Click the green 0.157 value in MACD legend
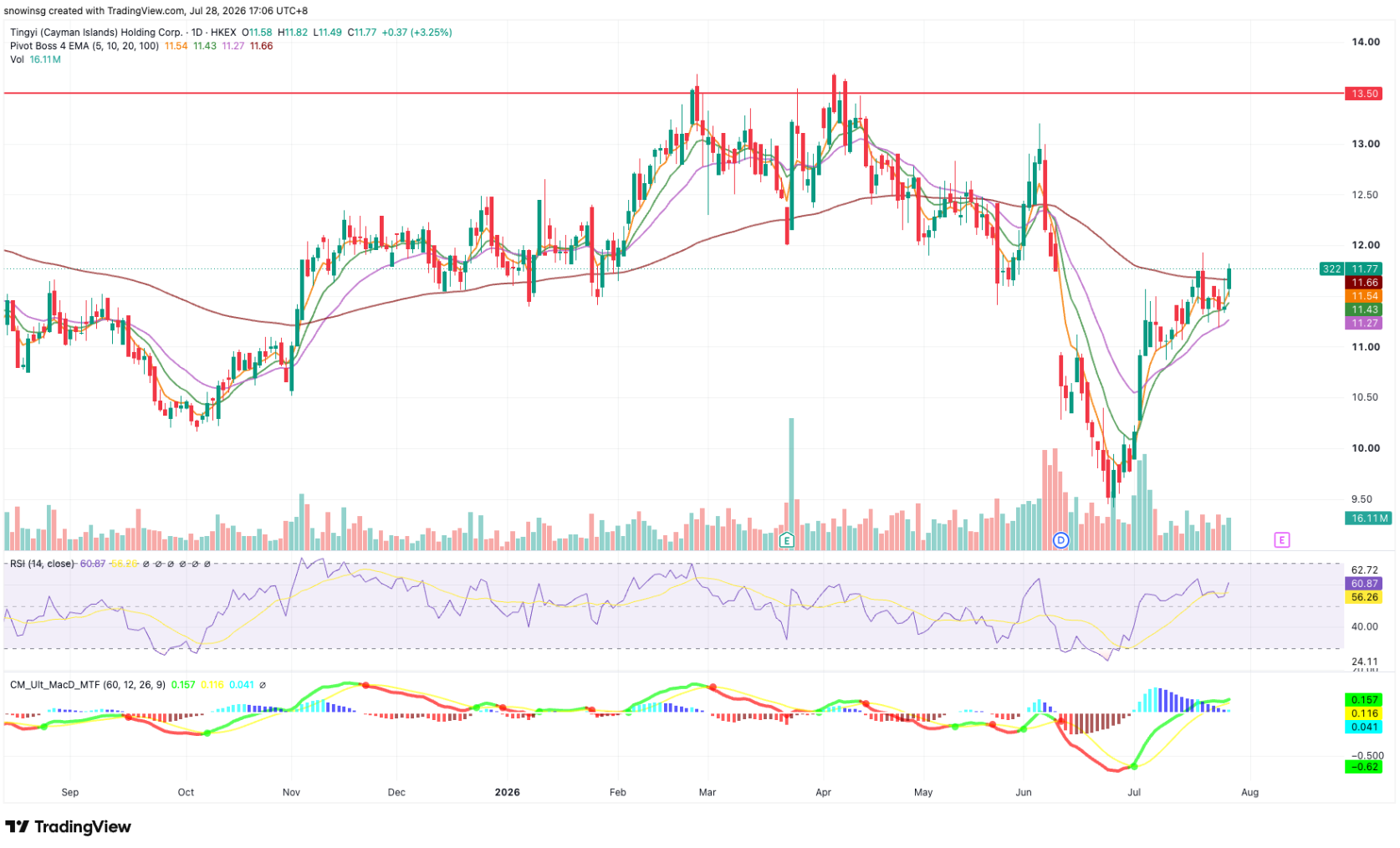The height and width of the screenshot is (848, 1400). [x=183, y=685]
